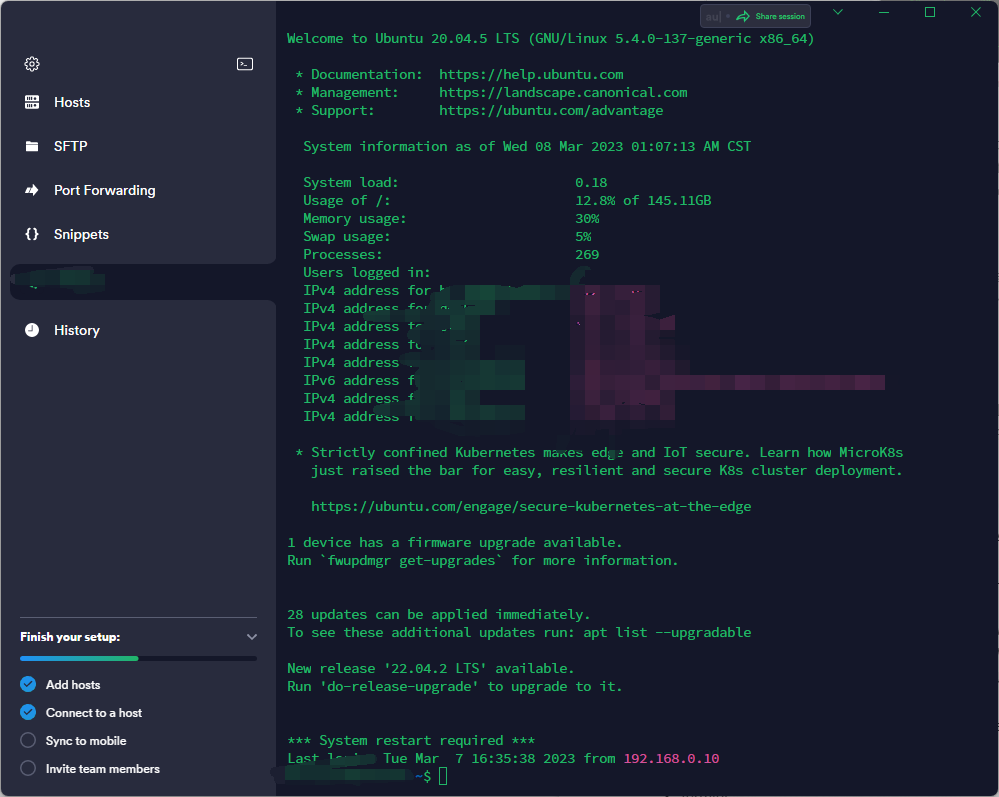Check the Sync to mobile circle
Viewport: 999px width, 797px height.
click(28, 740)
